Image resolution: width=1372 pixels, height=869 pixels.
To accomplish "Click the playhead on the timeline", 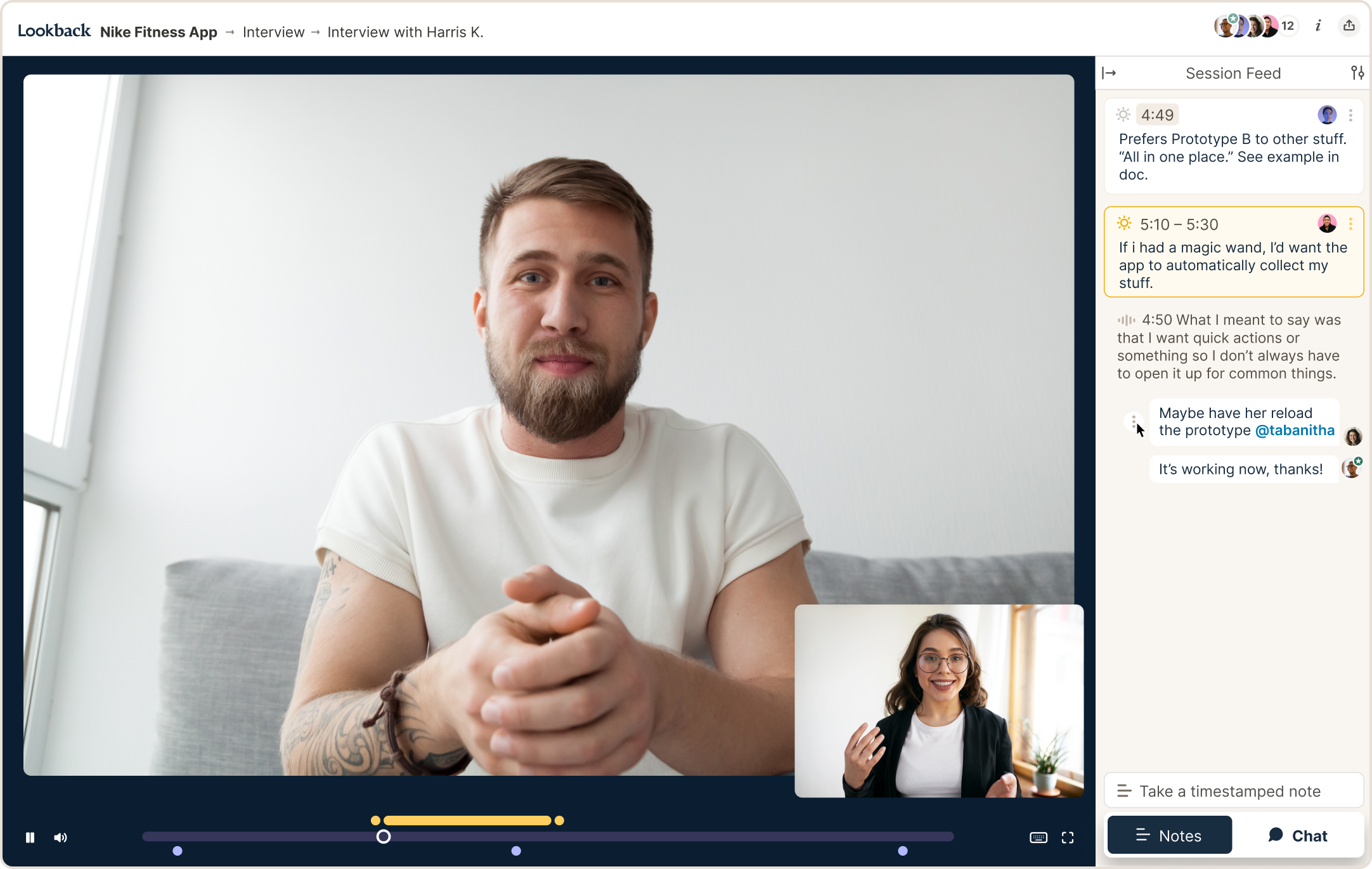I will click(384, 837).
